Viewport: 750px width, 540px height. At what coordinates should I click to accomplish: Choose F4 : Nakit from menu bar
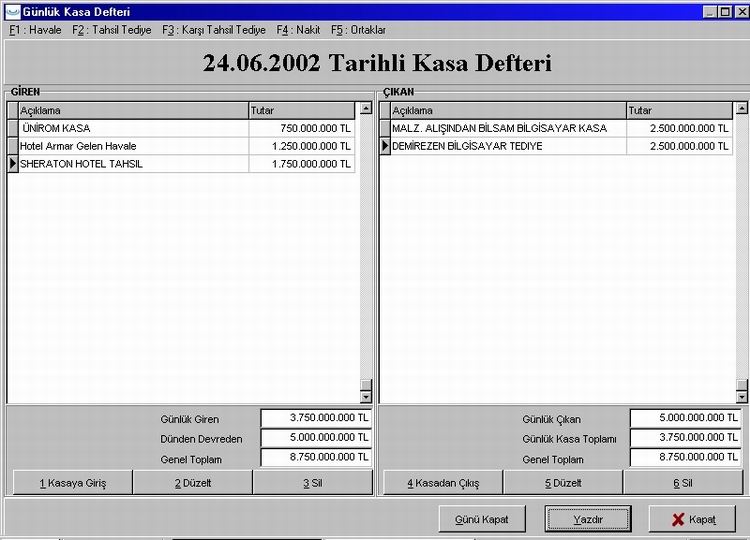coord(298,30)
